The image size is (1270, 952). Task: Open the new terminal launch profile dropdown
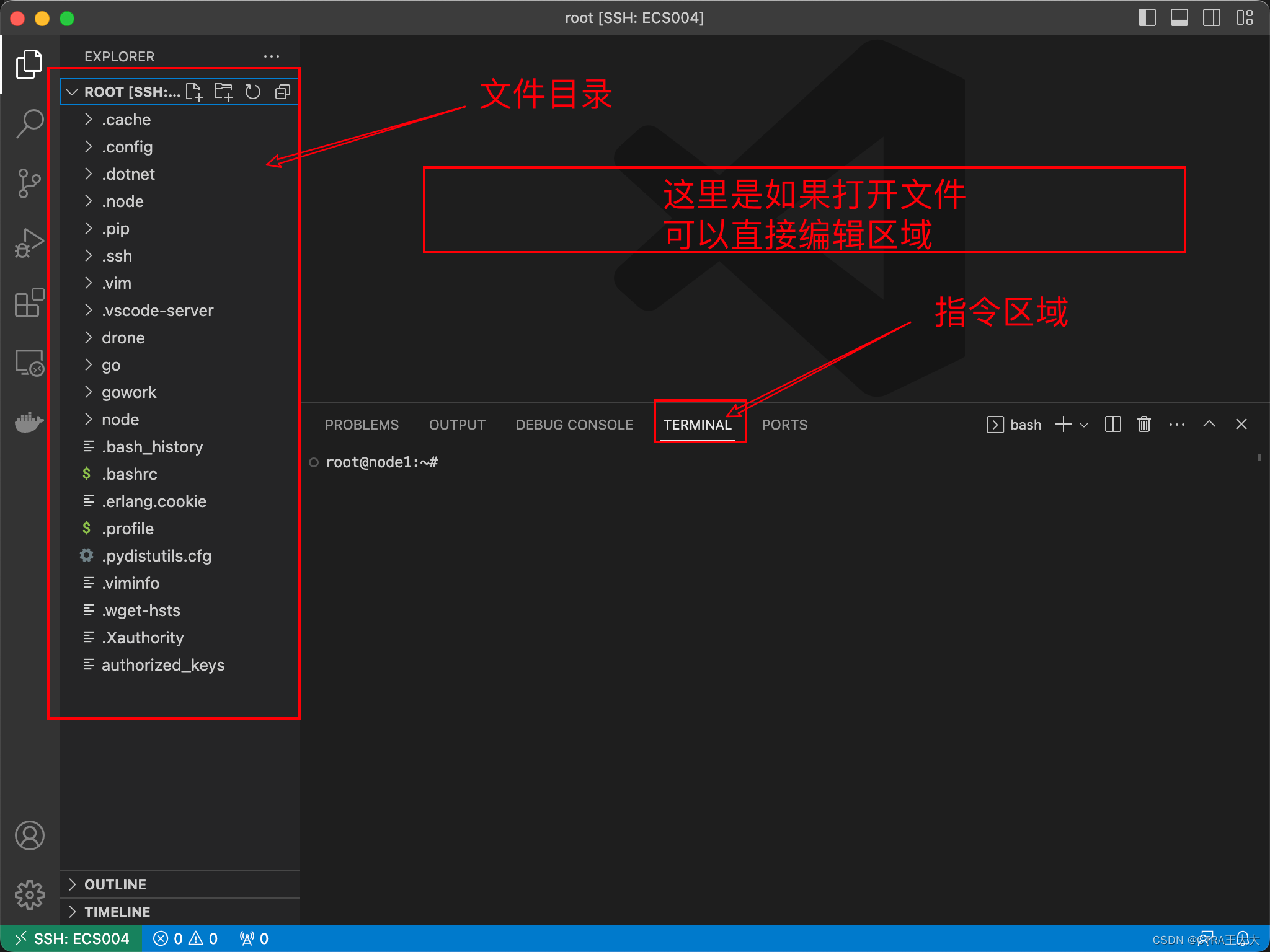point(1084,425)
